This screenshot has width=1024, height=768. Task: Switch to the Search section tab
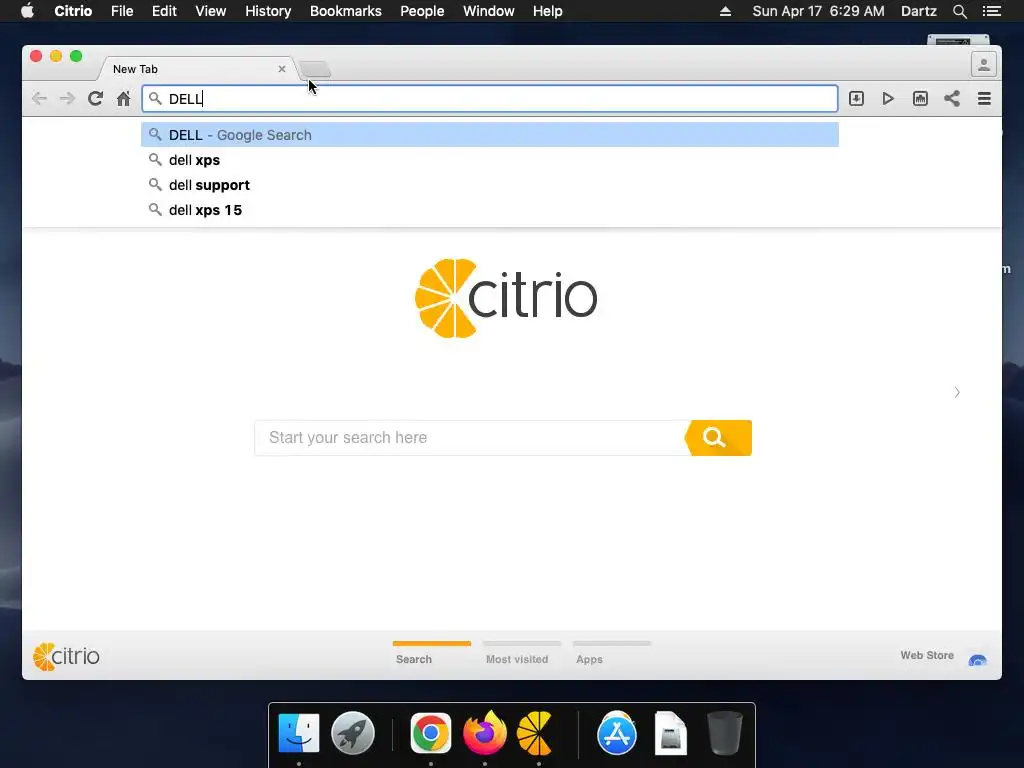click(431, 652)
